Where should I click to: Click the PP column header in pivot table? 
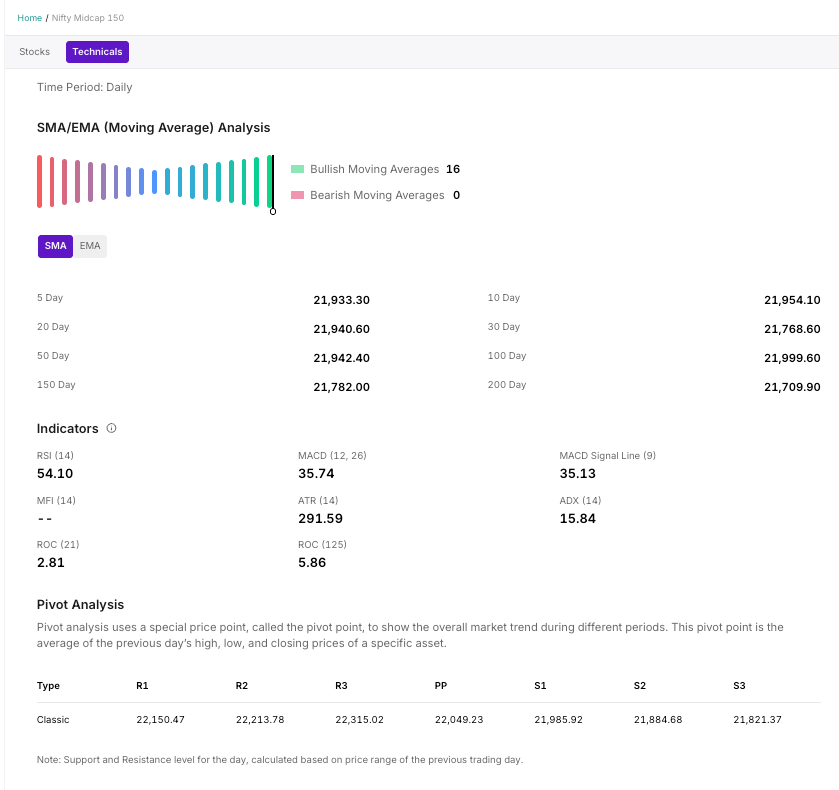pos(441,686)
